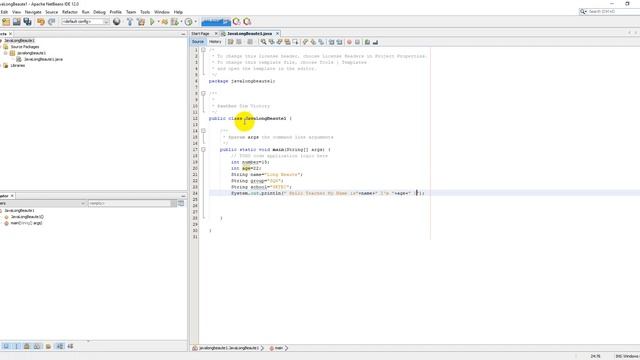Switch to the Start Page tab

click(200, 33)
